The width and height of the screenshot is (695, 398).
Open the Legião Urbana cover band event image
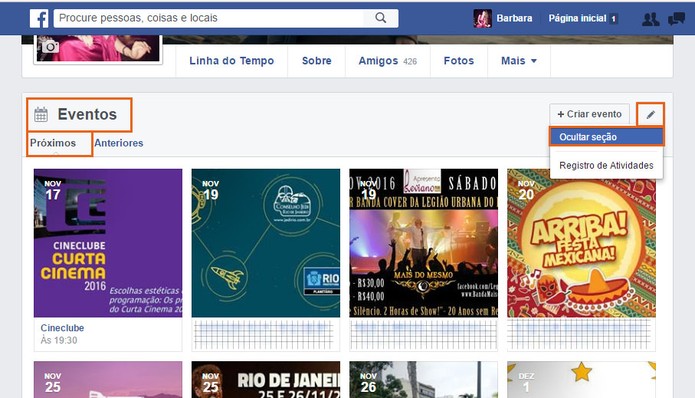click(x=423, y=243)
